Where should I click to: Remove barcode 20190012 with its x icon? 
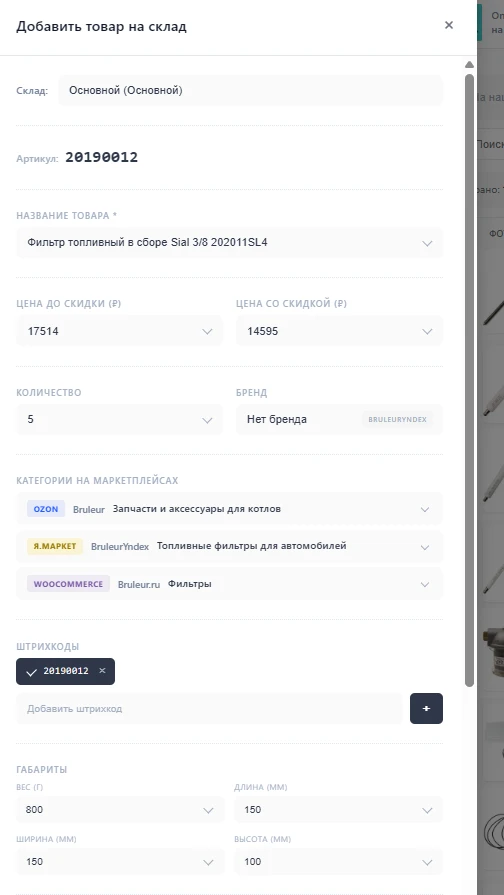coord(102,671)
